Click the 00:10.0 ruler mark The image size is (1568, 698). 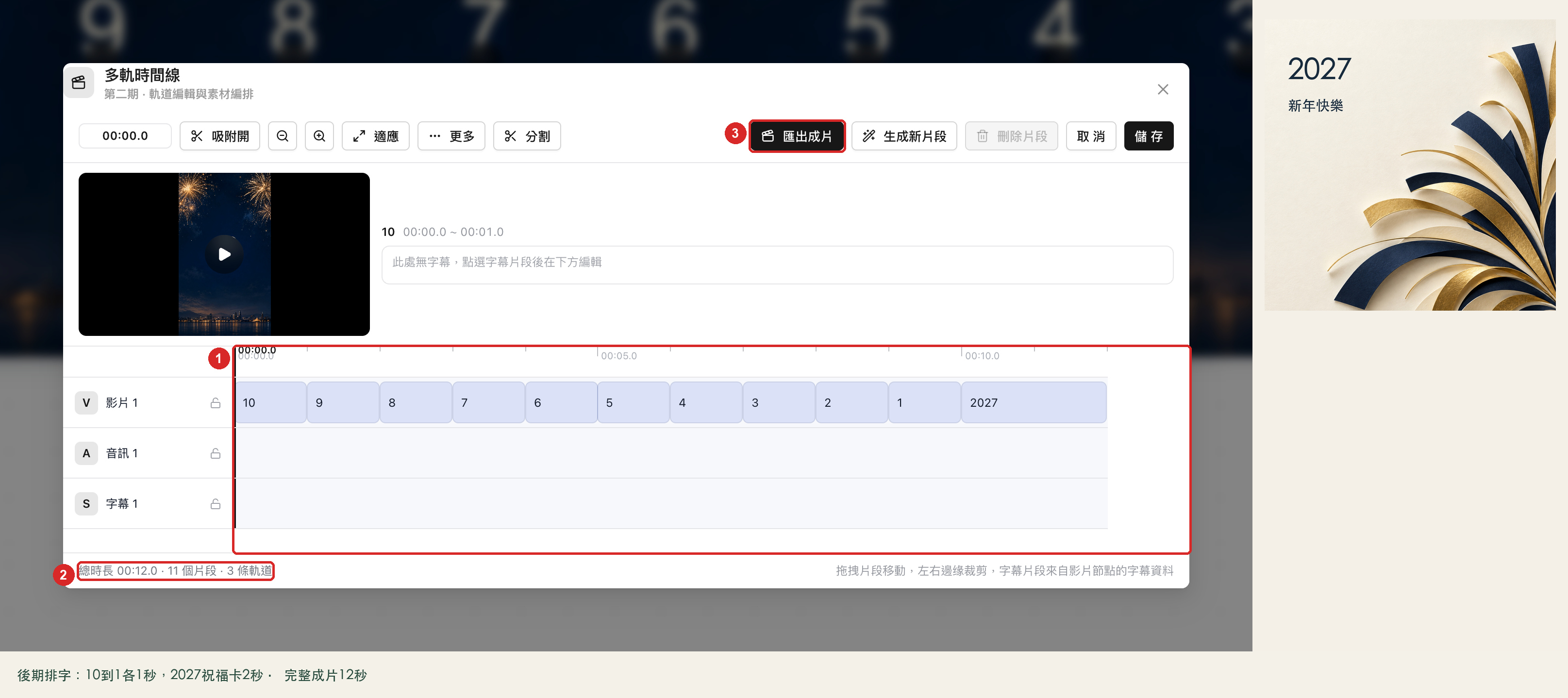pyautogui.click(x=982, y=355)
